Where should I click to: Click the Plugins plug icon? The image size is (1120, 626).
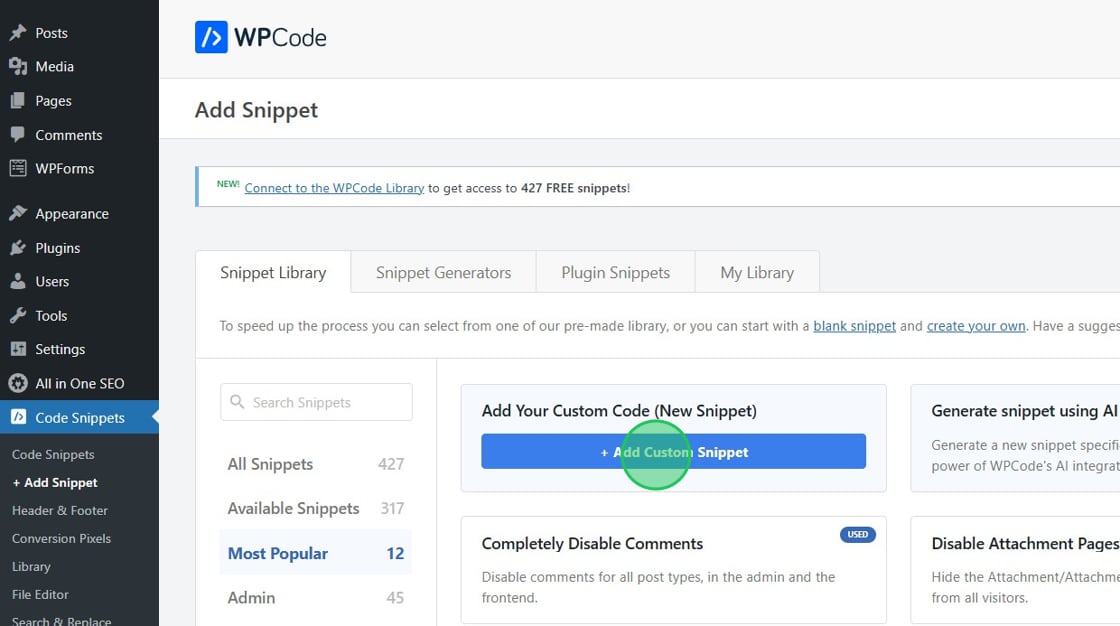(x=18, y=248)
